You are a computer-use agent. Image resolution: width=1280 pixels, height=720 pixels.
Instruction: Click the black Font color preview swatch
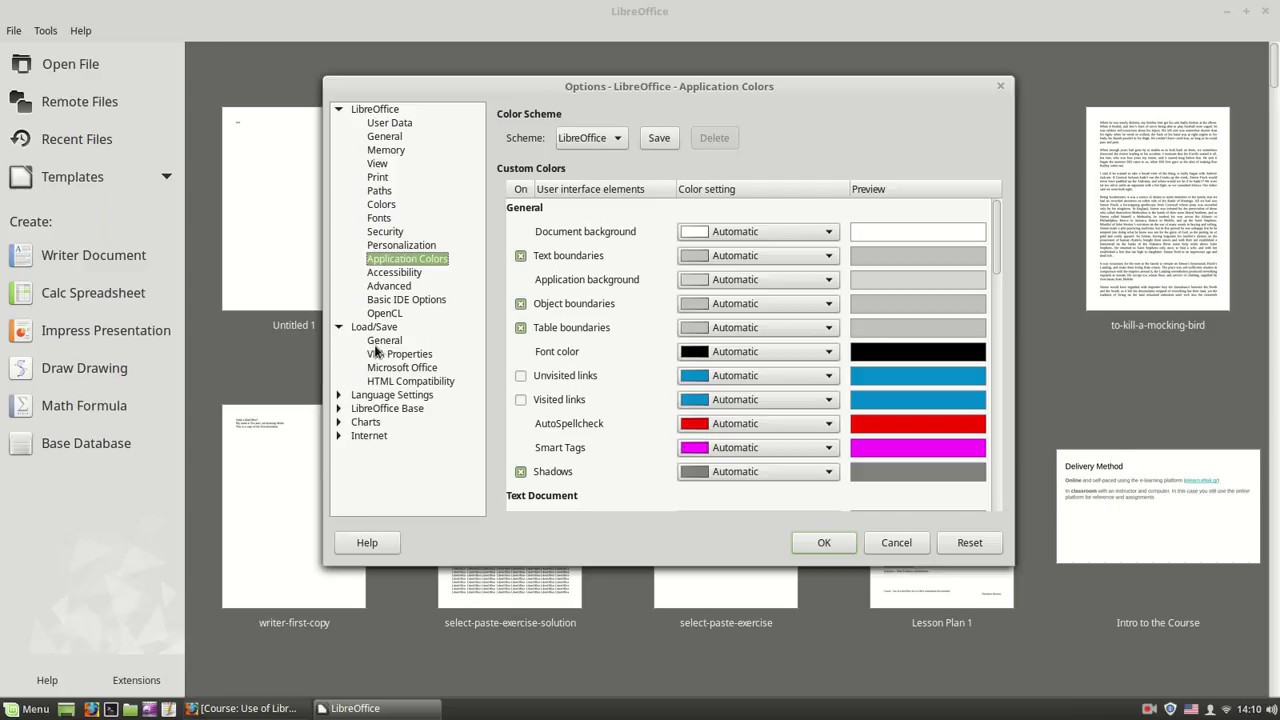917,352
